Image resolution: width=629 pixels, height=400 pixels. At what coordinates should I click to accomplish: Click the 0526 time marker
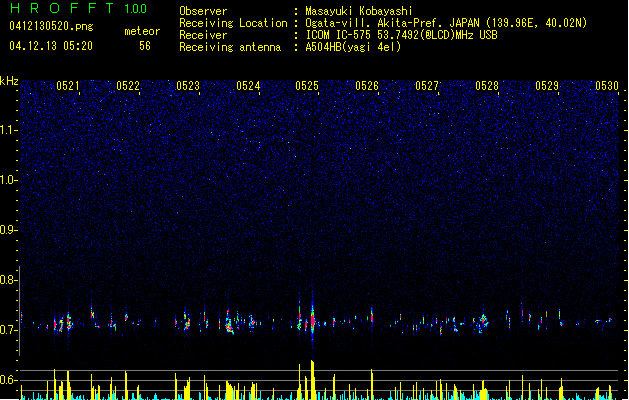[367, 86]
